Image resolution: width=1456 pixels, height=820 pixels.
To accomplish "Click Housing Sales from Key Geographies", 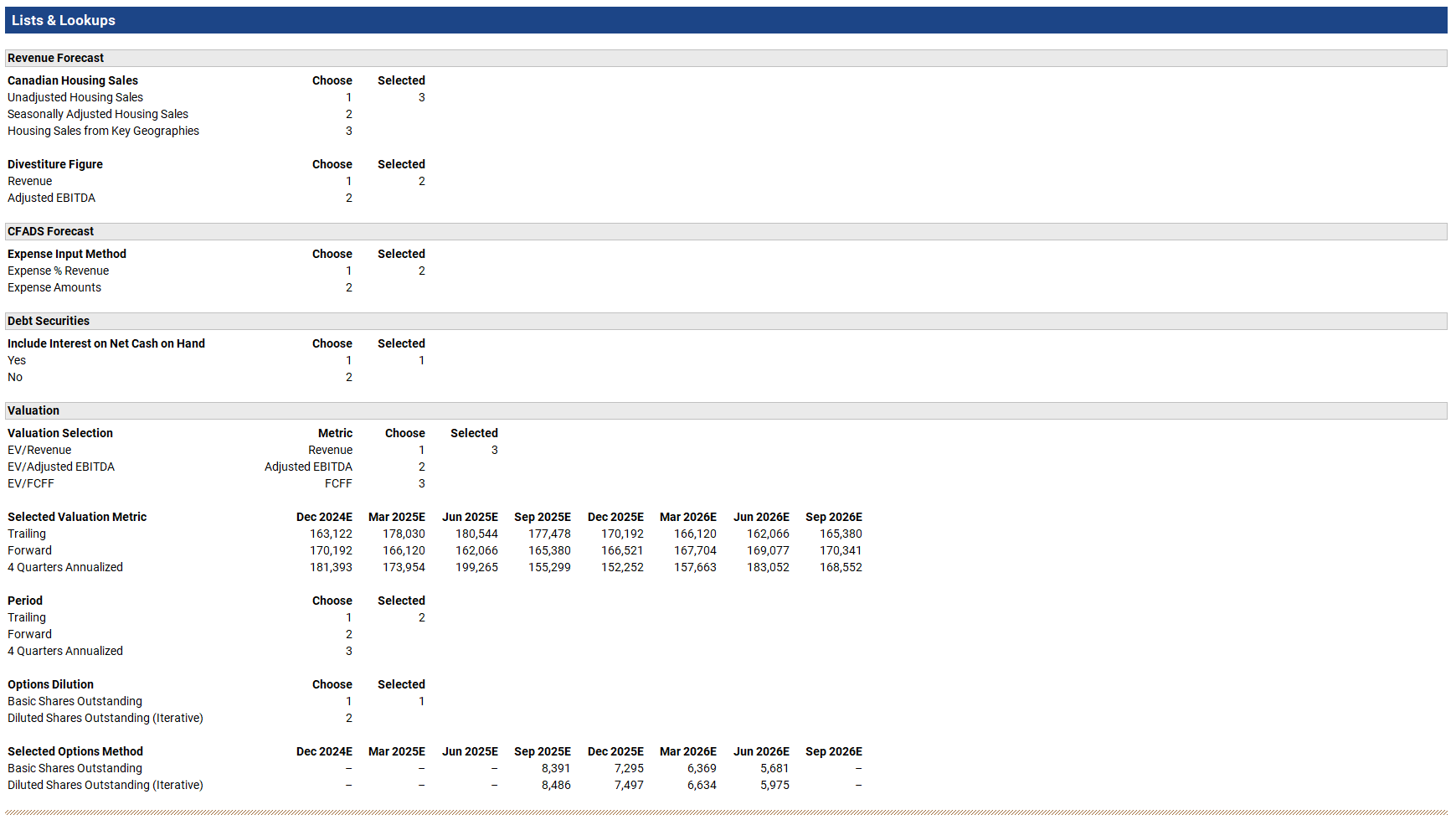I will point(103,131).
